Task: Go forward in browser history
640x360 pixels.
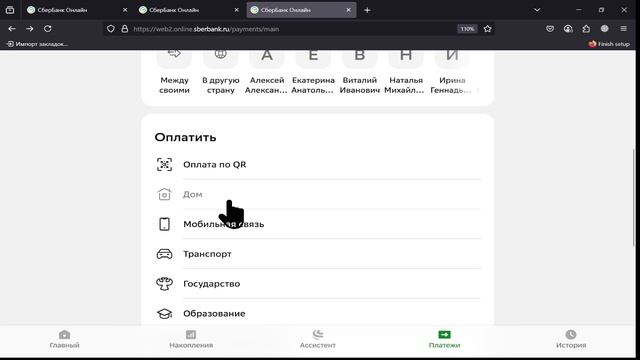Action: (x=30, y=29)
